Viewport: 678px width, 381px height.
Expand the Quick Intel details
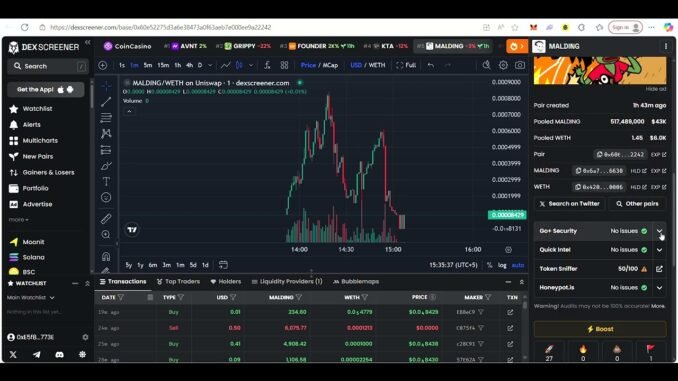[x=659, y=250]
